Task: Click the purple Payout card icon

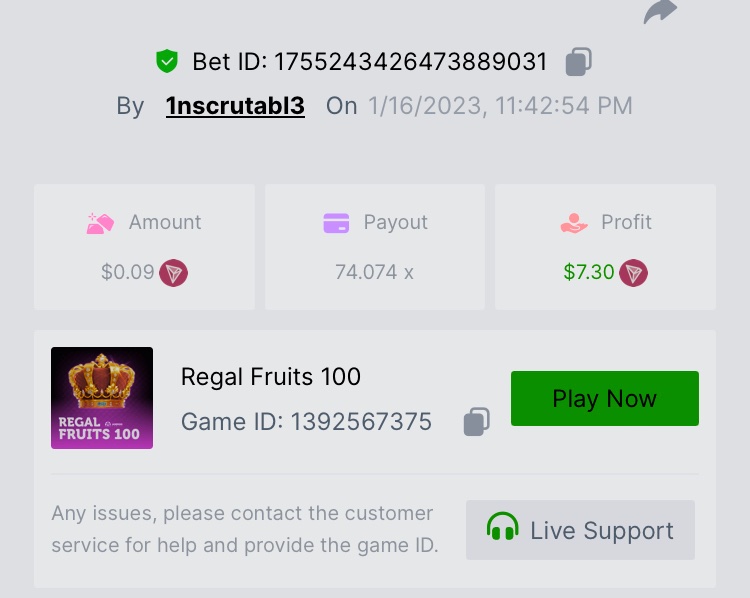Action: pyautogui.click(x=336, y=223)
